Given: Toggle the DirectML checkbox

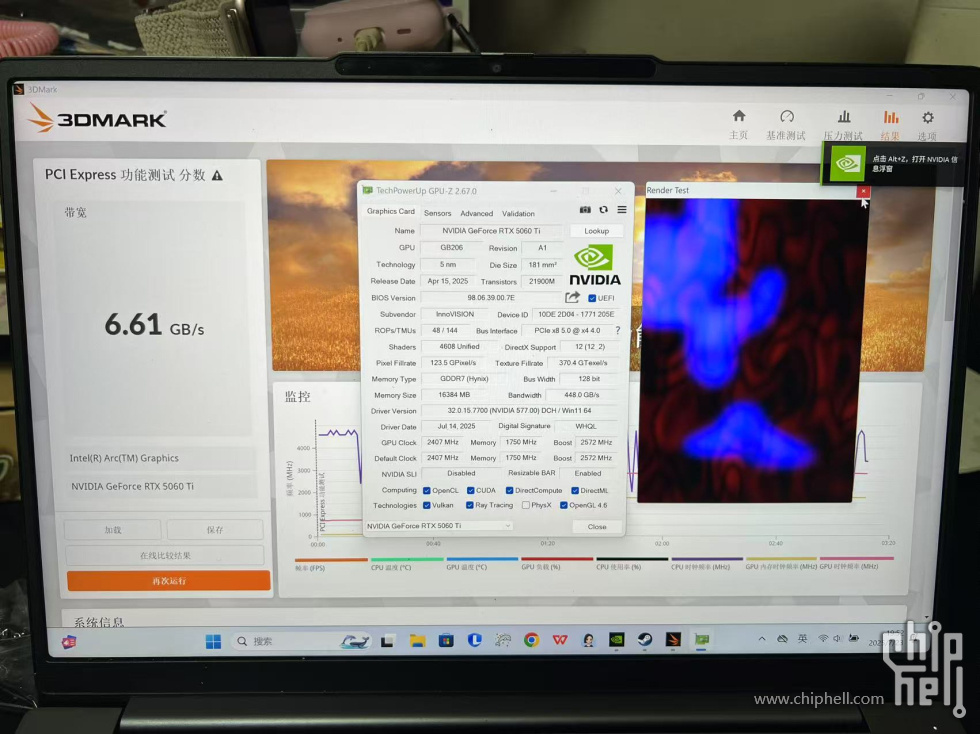Looking at the screenshot, I should [x=575, y=491].
